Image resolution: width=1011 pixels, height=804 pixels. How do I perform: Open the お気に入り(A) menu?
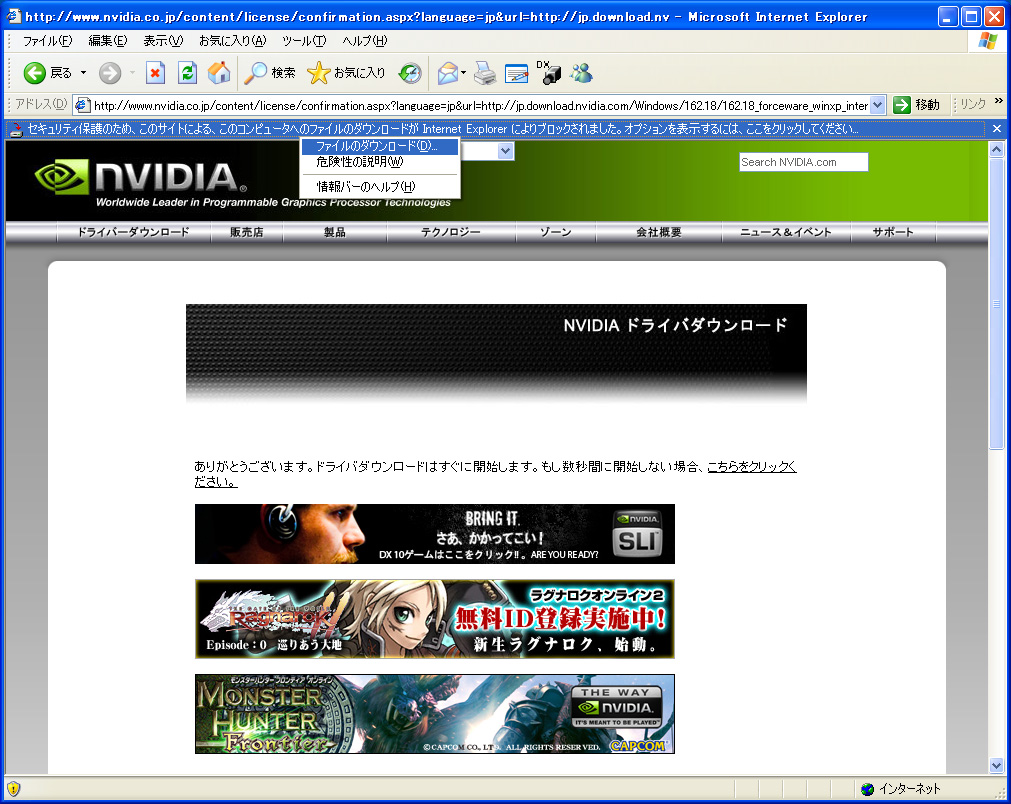click(x=232, y=41)
